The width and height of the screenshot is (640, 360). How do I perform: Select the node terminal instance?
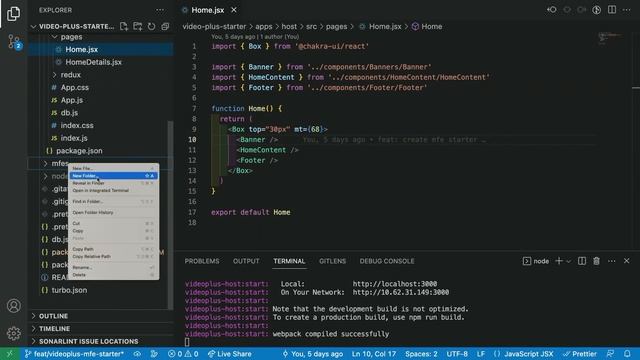coord(536,261)
